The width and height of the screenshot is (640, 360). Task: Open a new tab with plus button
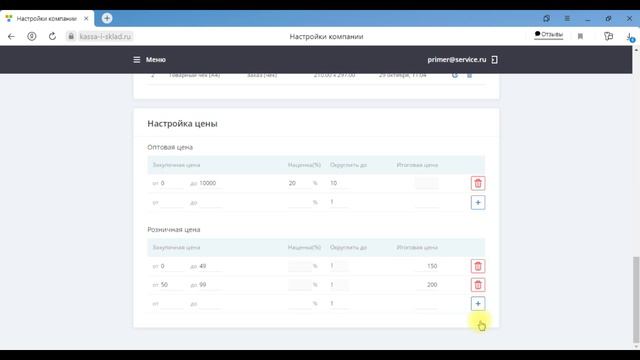coord(107,18)
